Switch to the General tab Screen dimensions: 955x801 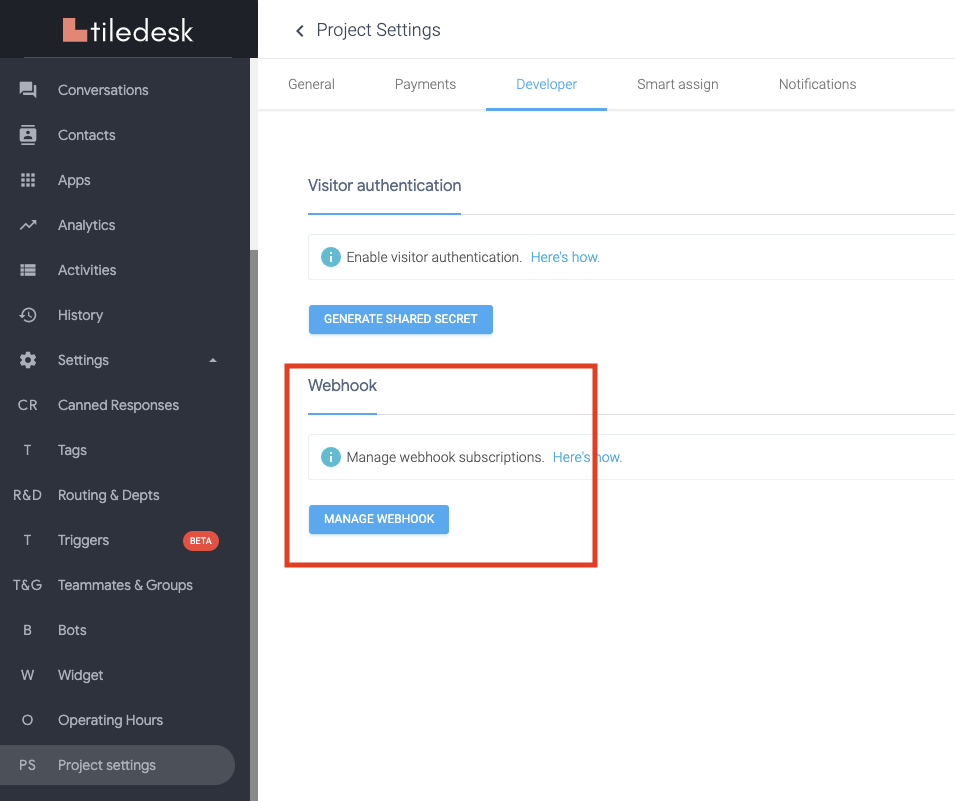tap(311, 84)
